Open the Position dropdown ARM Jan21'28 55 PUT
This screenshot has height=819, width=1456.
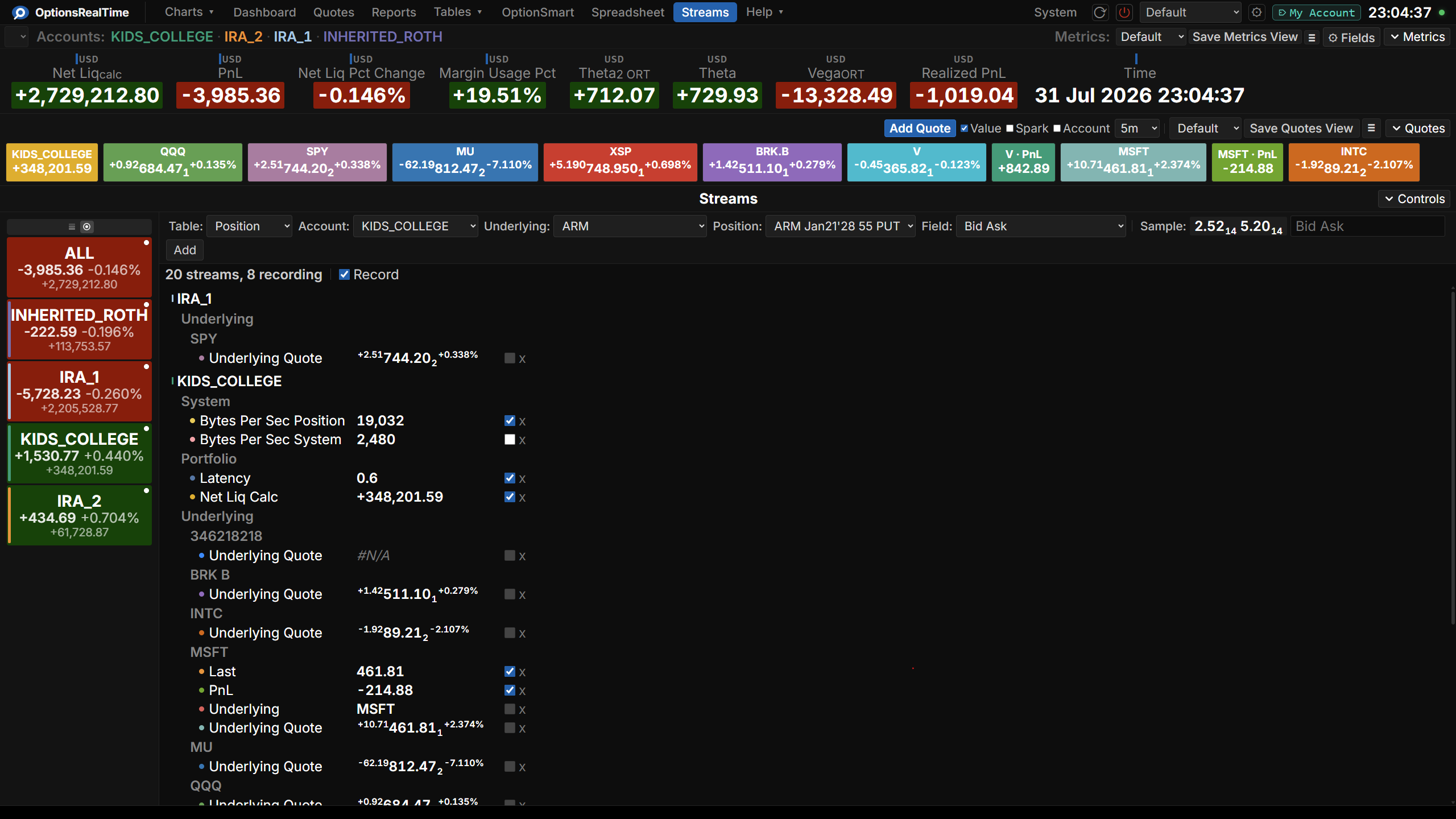coord(841,226)
